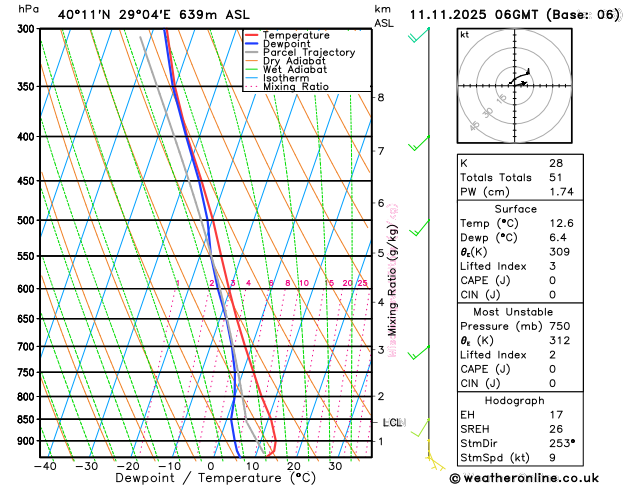The height and width of the screenshot is (486, 629).
Task: Click the pink '25' mixing ratio label
Action: (362, 283)
